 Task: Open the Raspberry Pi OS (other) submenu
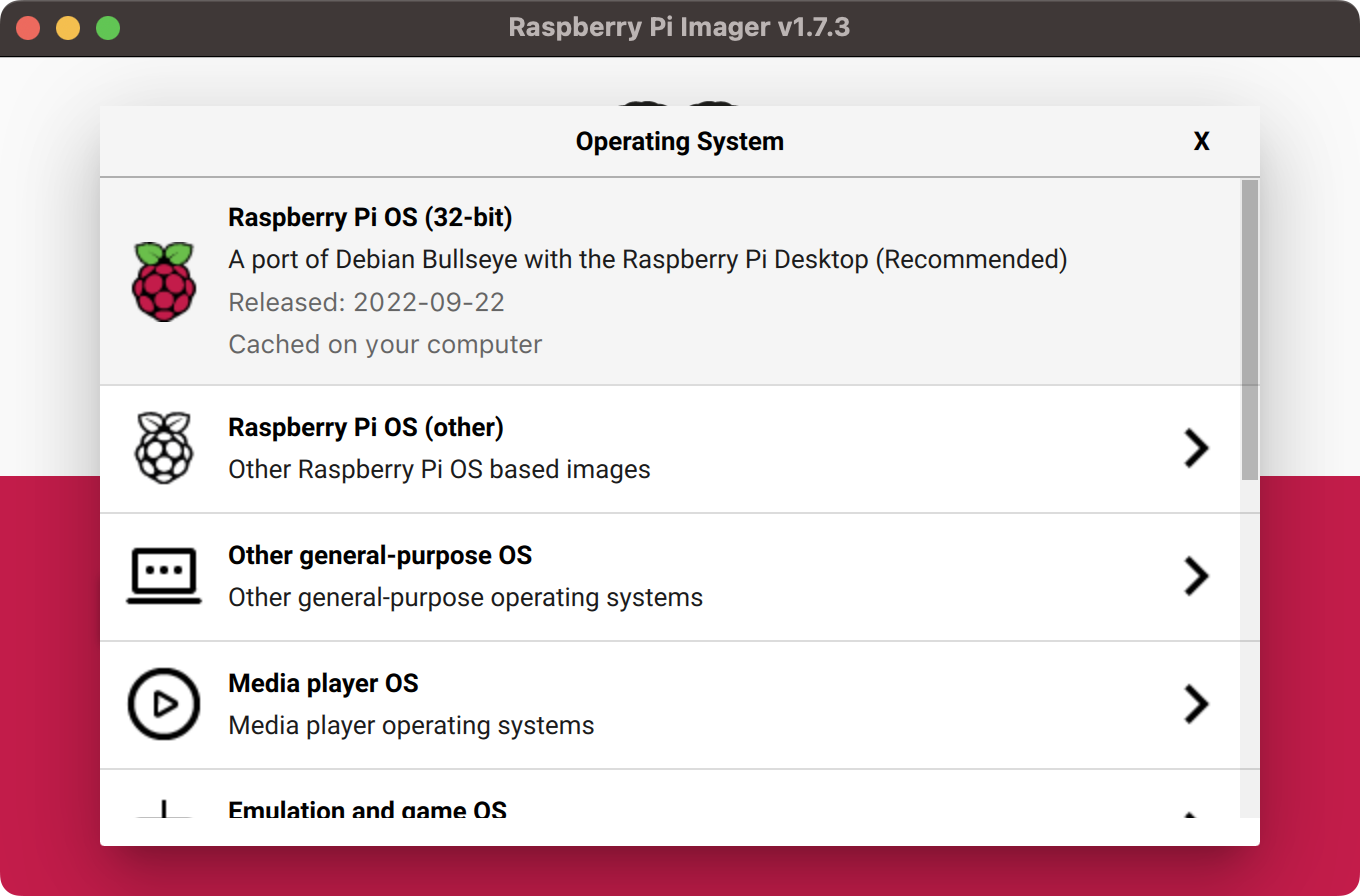pos(670,449)
